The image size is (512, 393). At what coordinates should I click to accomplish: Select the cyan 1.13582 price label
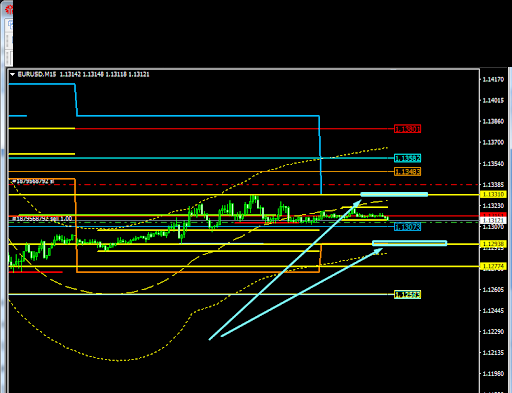407,158
